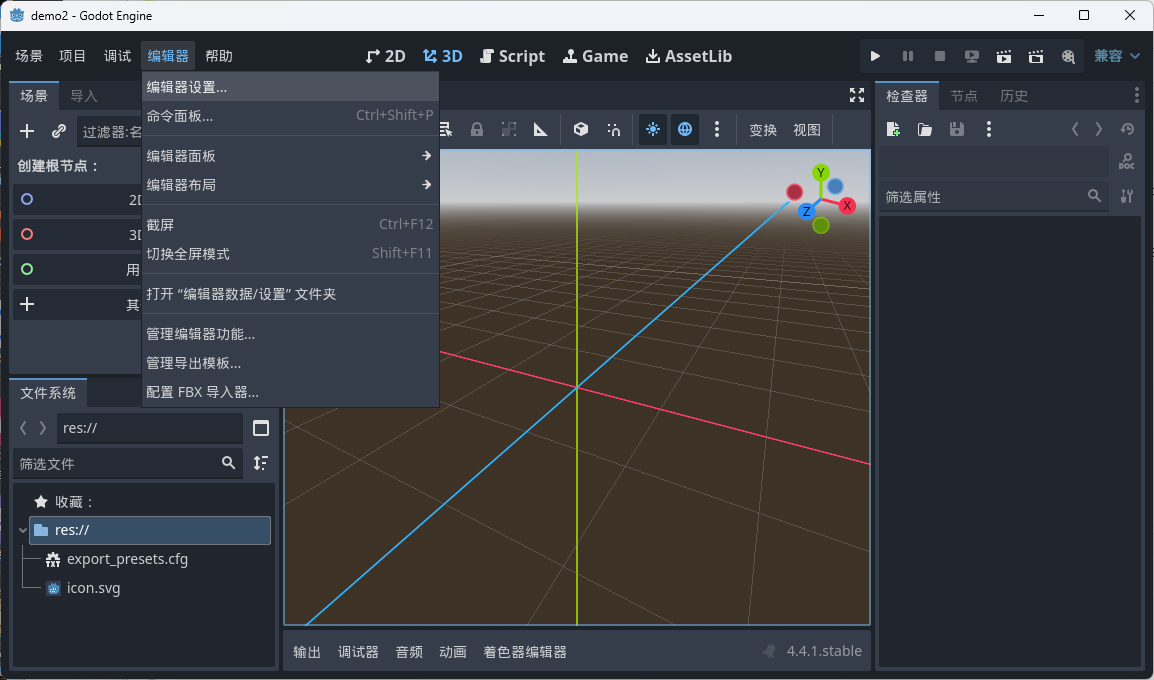
Task: Open documentation for this object
Action: tap(1127, 161)
